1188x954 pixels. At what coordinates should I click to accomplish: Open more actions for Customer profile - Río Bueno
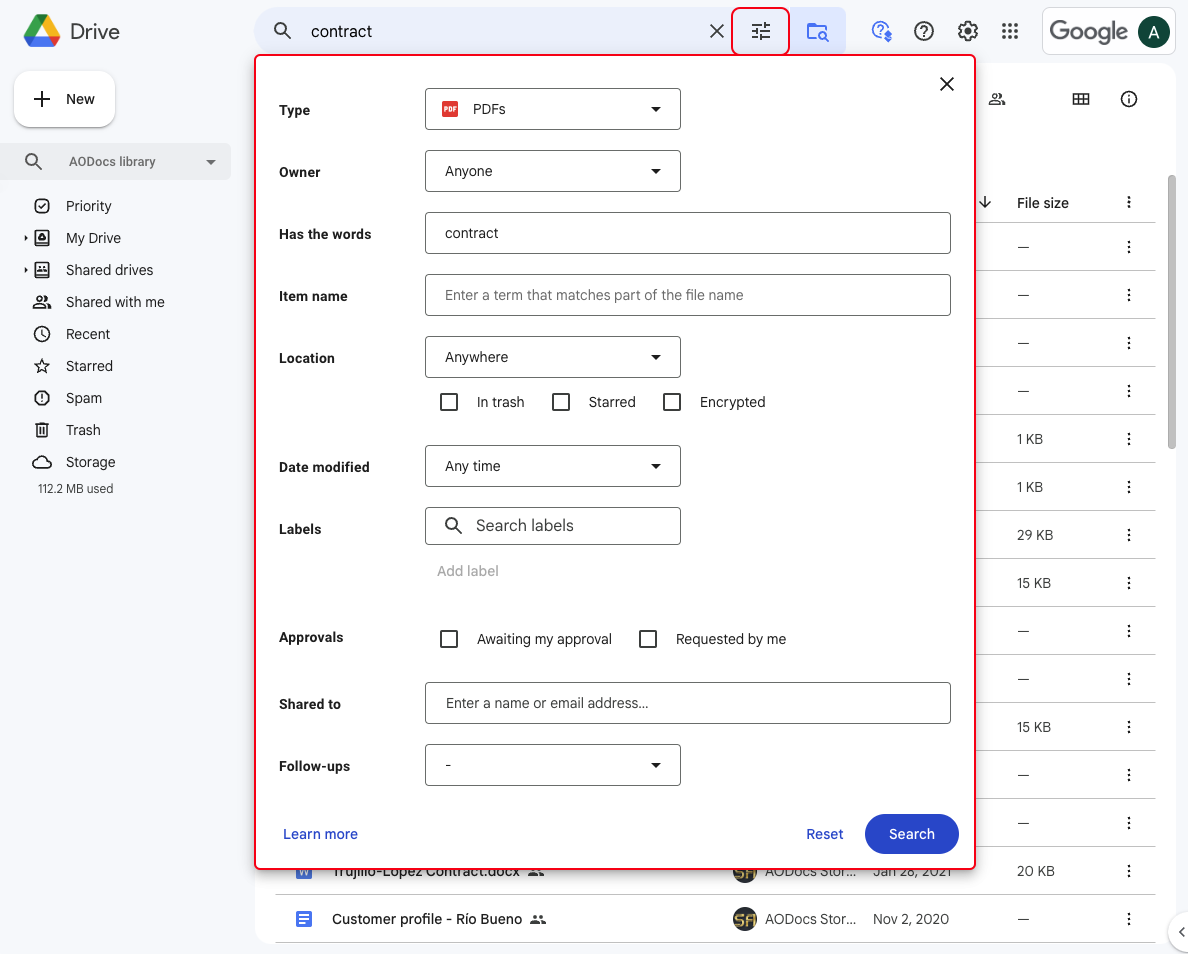tap(1129, 919)
